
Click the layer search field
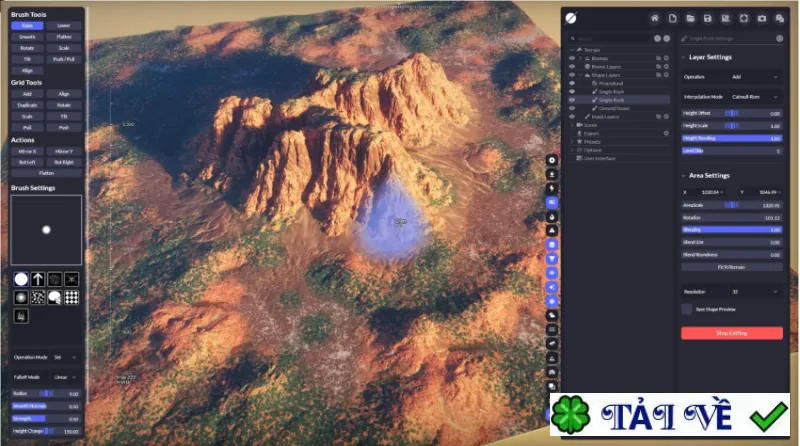coord(612,38)
